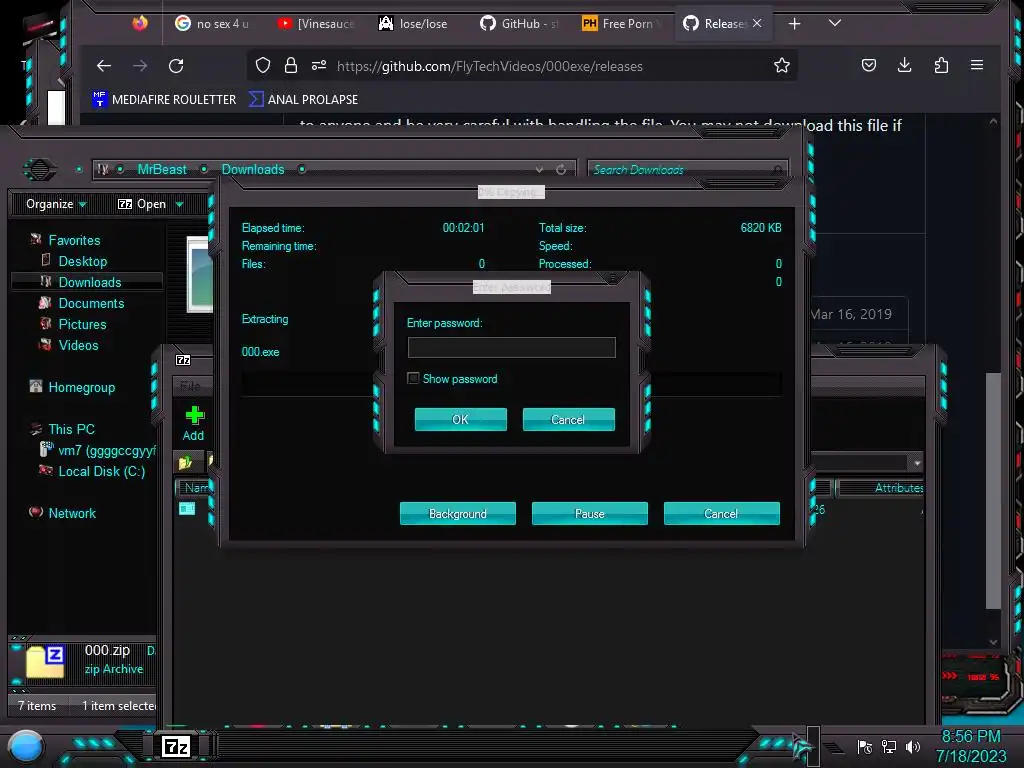Click OK in the Enter password dialog
This screenshot has width=1024, height=768.
(x=460, y=419)
